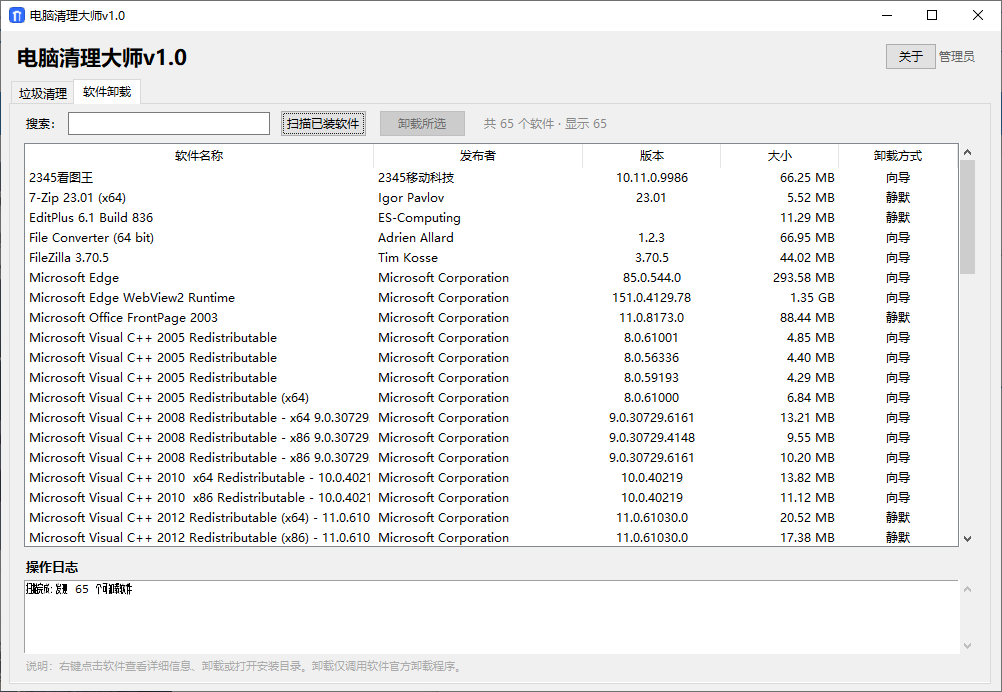The width and height of the screenshot is (1002, 692).
Task: Click the 管理员 label
Action: pyautogui.click(x=957, y=57)
